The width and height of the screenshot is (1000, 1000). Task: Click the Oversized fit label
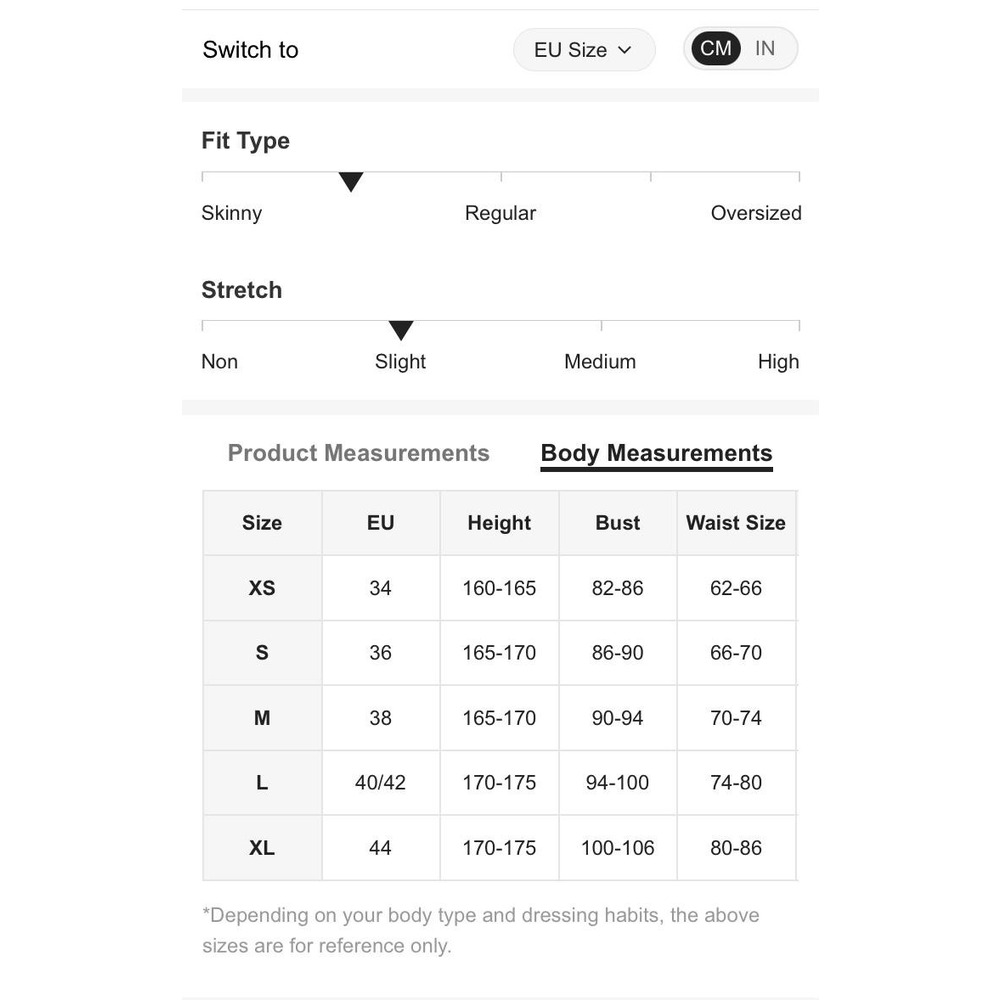click(756, 213)
